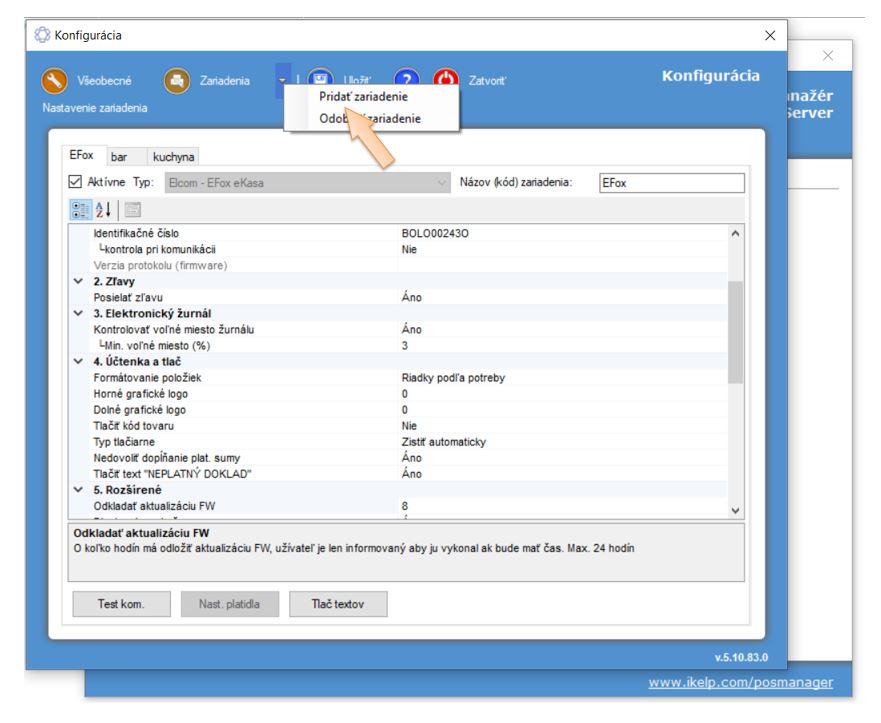Image resolution: width=881 pixels, height=723 pixels.
Task: Collapse the 4. Účtenka a tlač section
Action: [79, 362]
